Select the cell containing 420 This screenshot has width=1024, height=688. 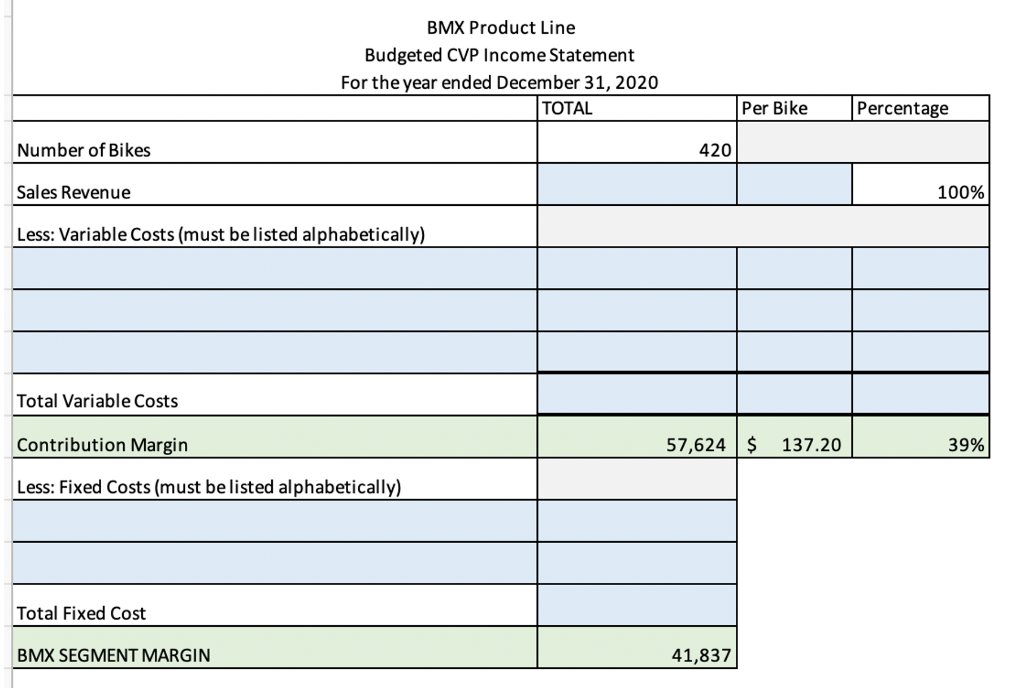click(637, 142)
